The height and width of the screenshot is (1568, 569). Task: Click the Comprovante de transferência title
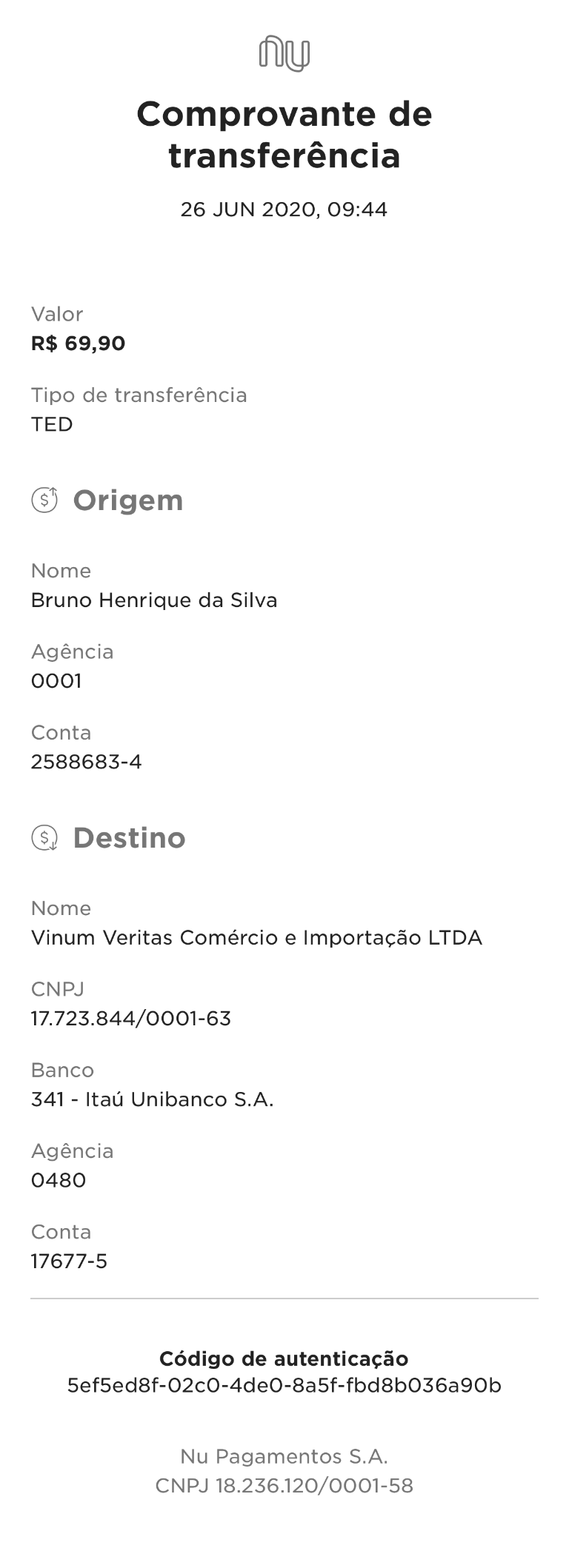point(284,135)
